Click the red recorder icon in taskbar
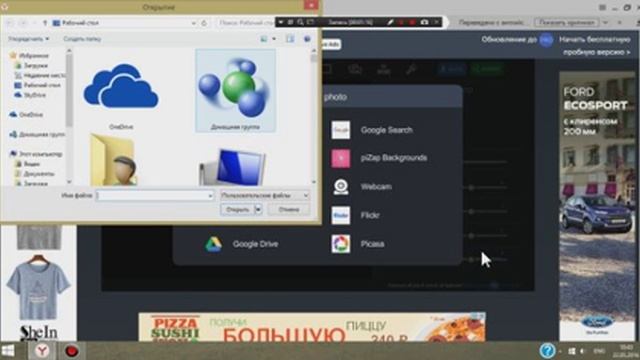 pyautogui.click(x=71, y=351)
